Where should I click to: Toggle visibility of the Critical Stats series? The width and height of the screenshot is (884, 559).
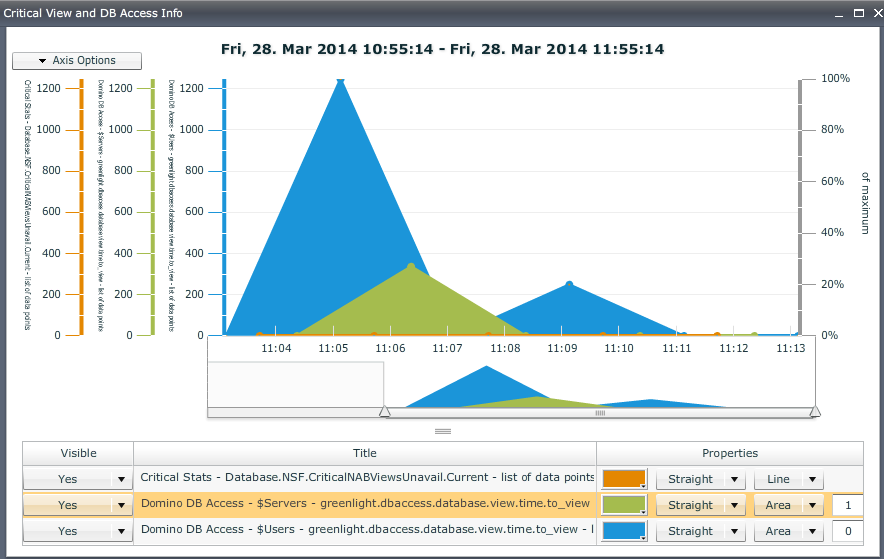pos(78,479)
